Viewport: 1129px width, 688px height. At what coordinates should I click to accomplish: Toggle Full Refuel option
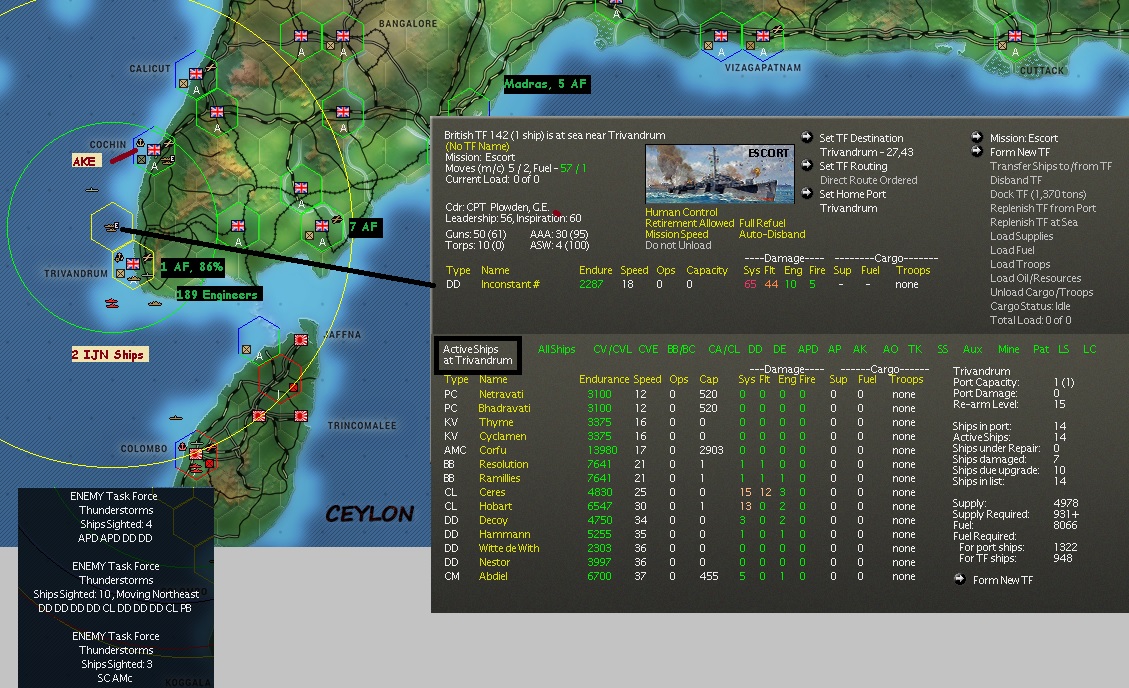tap(762, 223)
